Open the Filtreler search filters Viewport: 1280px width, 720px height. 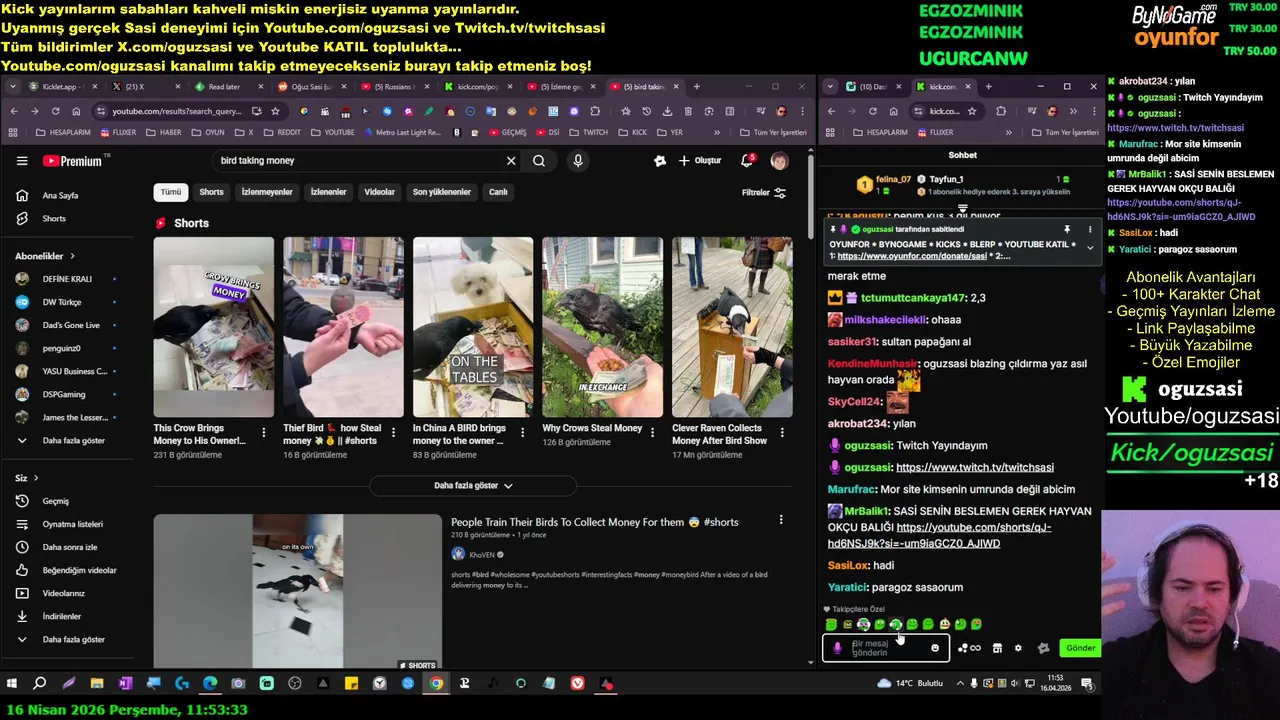764,193
